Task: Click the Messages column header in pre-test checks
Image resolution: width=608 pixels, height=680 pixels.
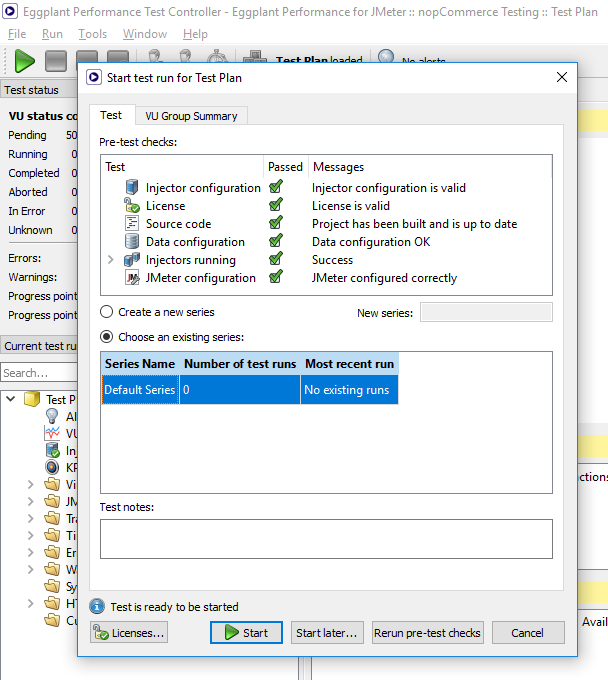Action: (430, 167)
